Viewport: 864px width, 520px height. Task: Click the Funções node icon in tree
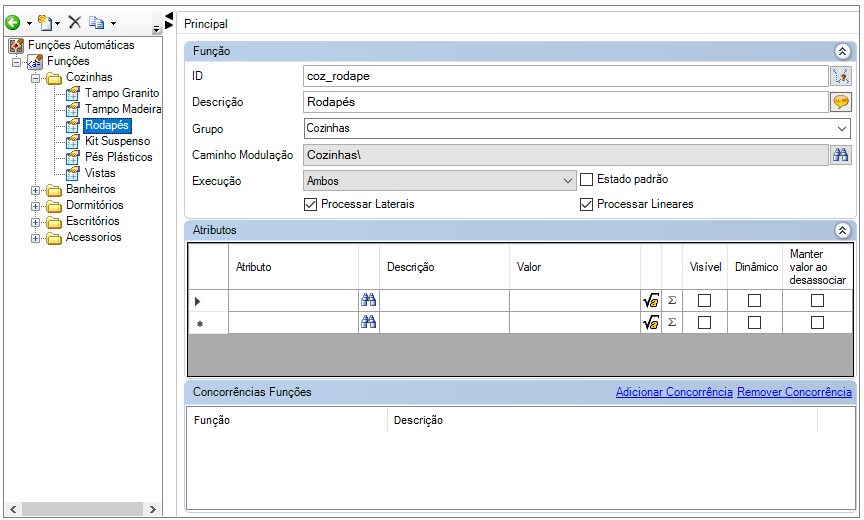tap(35, 61)
